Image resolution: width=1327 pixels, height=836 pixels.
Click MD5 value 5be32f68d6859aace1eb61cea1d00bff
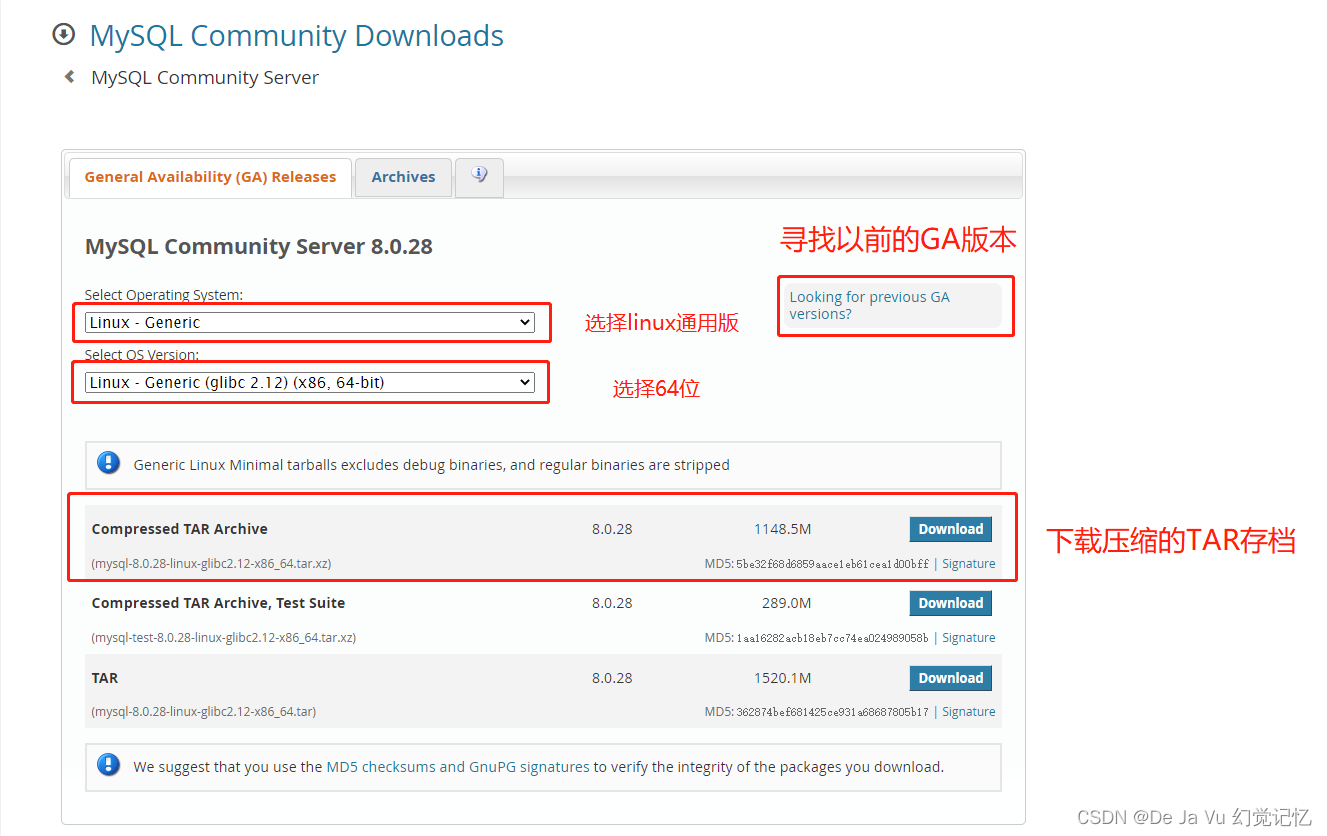833,564
